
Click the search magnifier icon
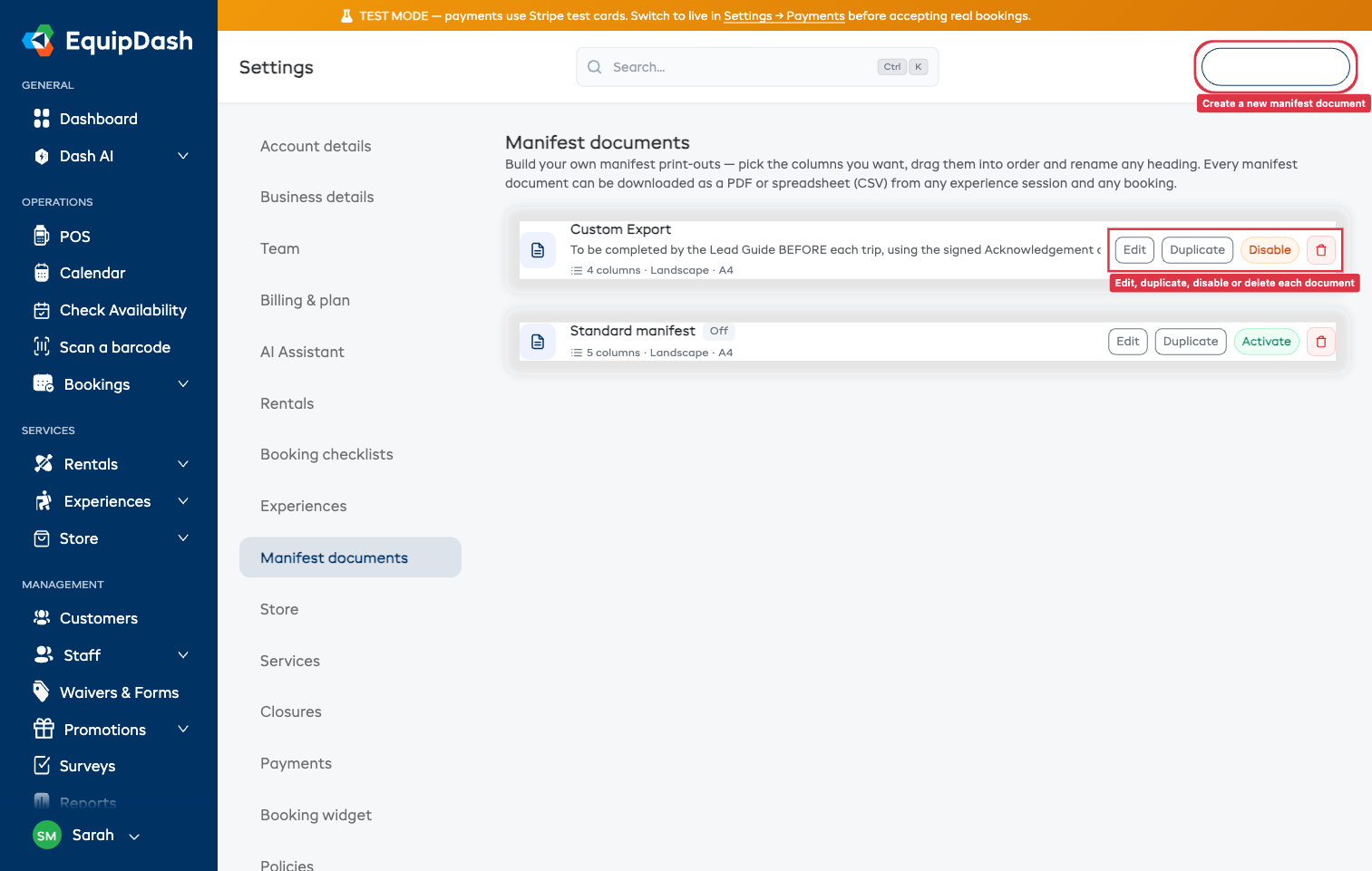point(595,67)
